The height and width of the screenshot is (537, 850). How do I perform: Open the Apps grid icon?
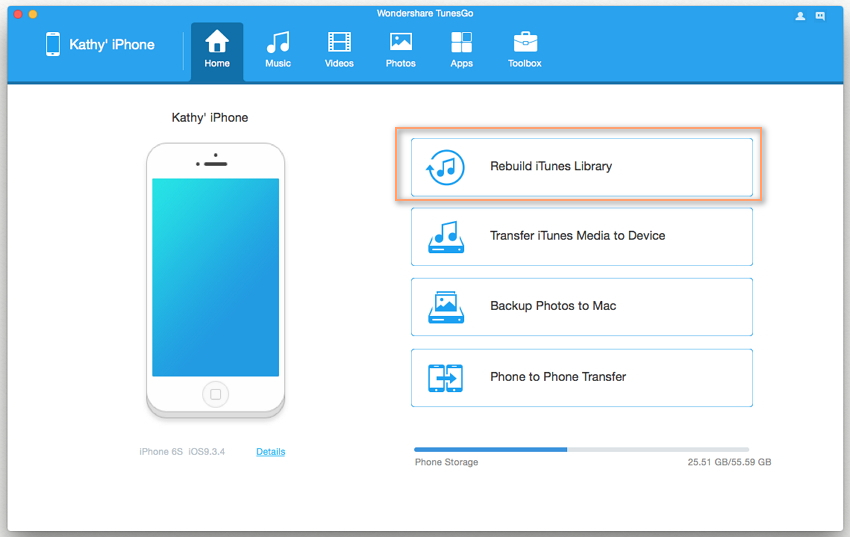click(x=461, y=42)
